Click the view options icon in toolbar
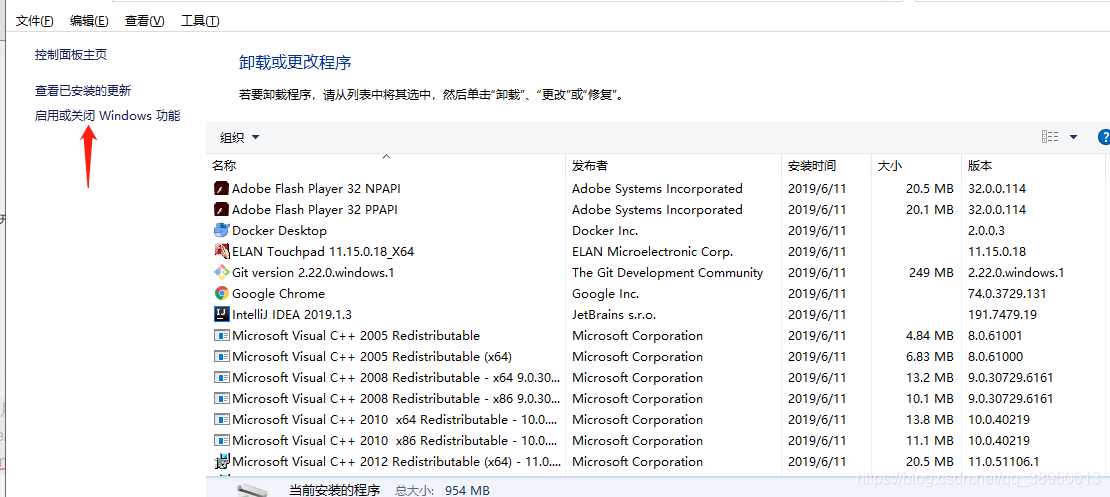This screenshot has height=497, width=1110. 1050,137
